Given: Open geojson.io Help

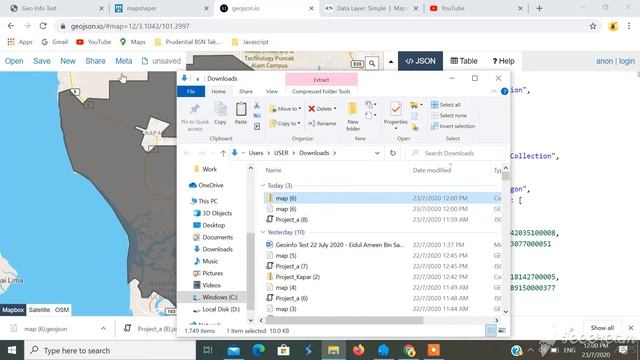Looking at the screenshot, I should tap(503, 61).
